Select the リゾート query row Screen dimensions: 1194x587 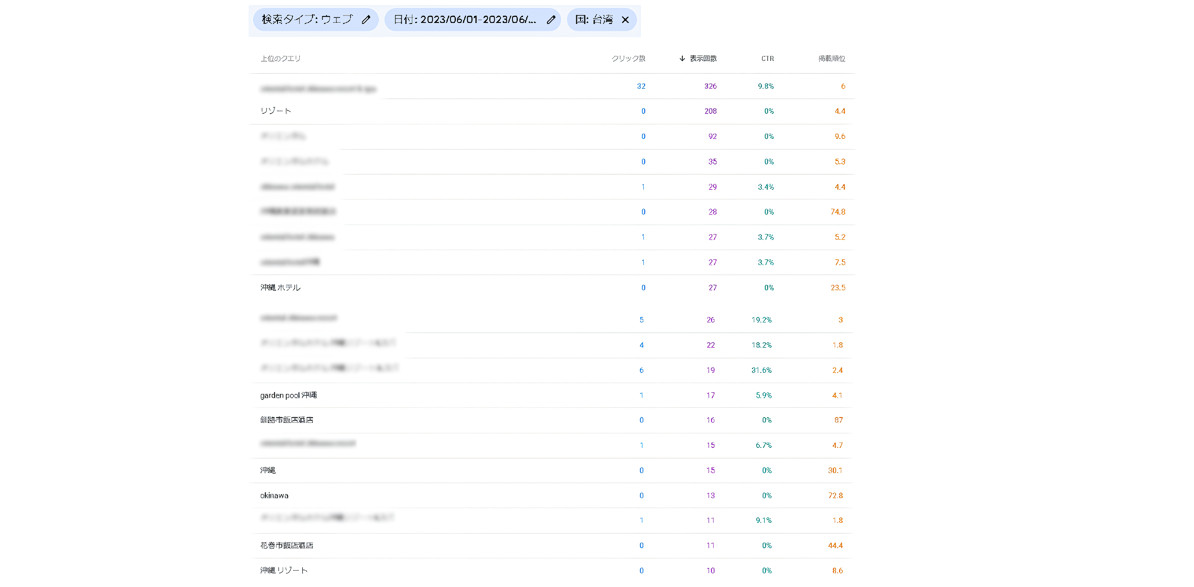point(276,111)
